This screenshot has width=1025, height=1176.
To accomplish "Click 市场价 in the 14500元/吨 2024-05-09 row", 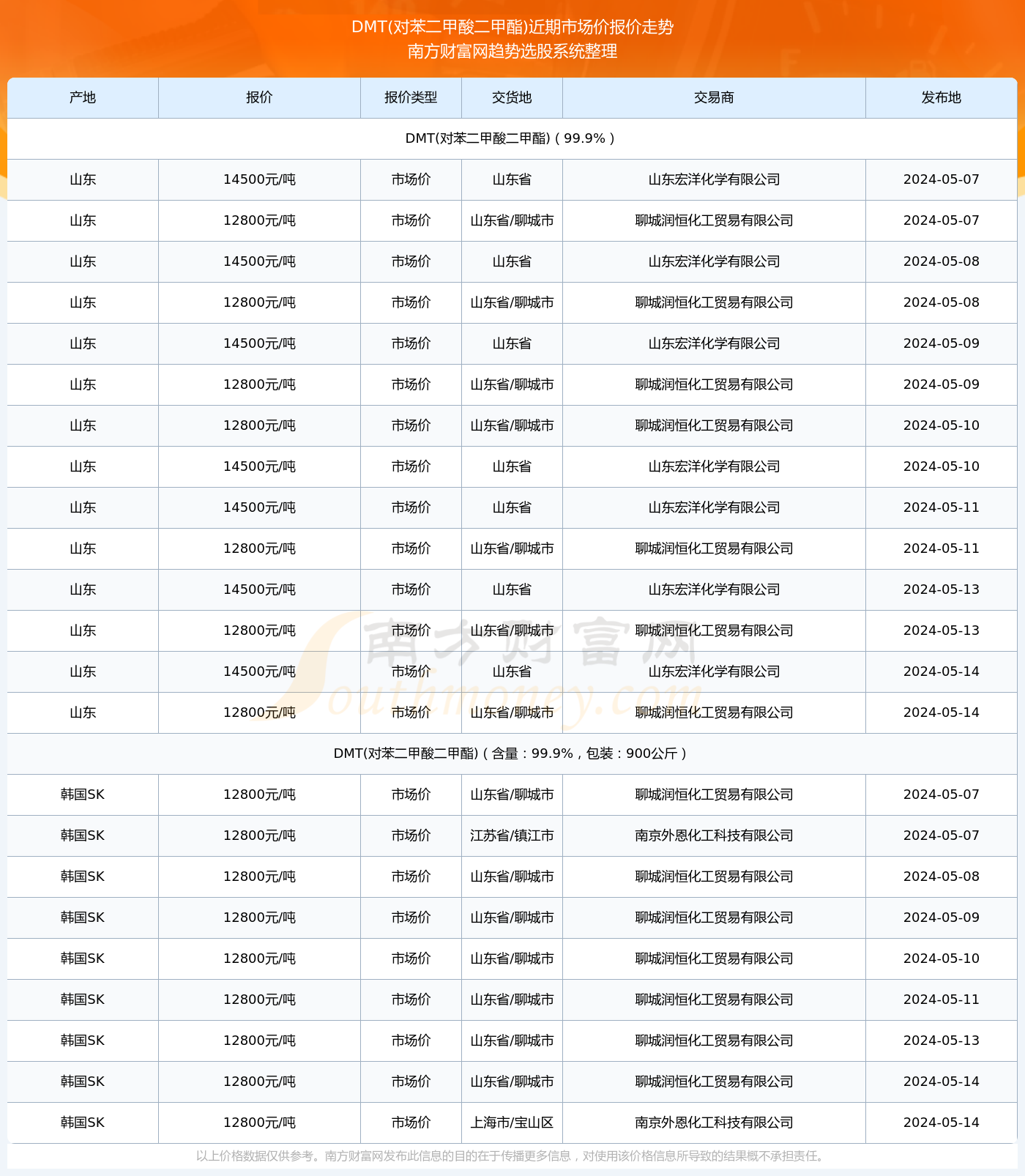I will click(411, 343).
